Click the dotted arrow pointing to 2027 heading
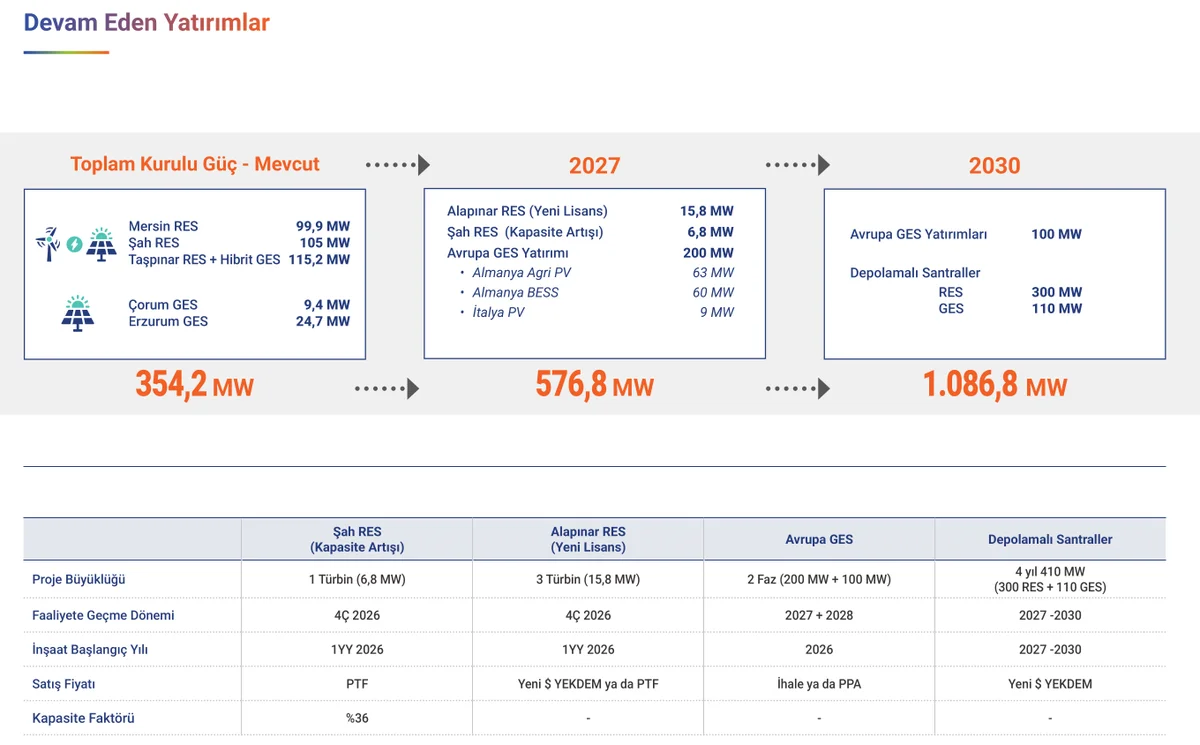 [397, 165]
